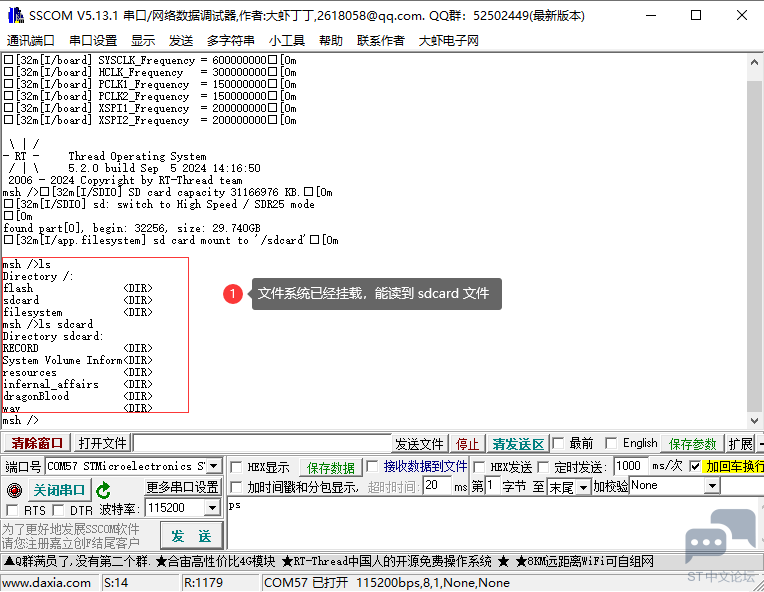Toggle the 最前 checkbox
This screenshot has width=764, height=592.
[558, 443]
